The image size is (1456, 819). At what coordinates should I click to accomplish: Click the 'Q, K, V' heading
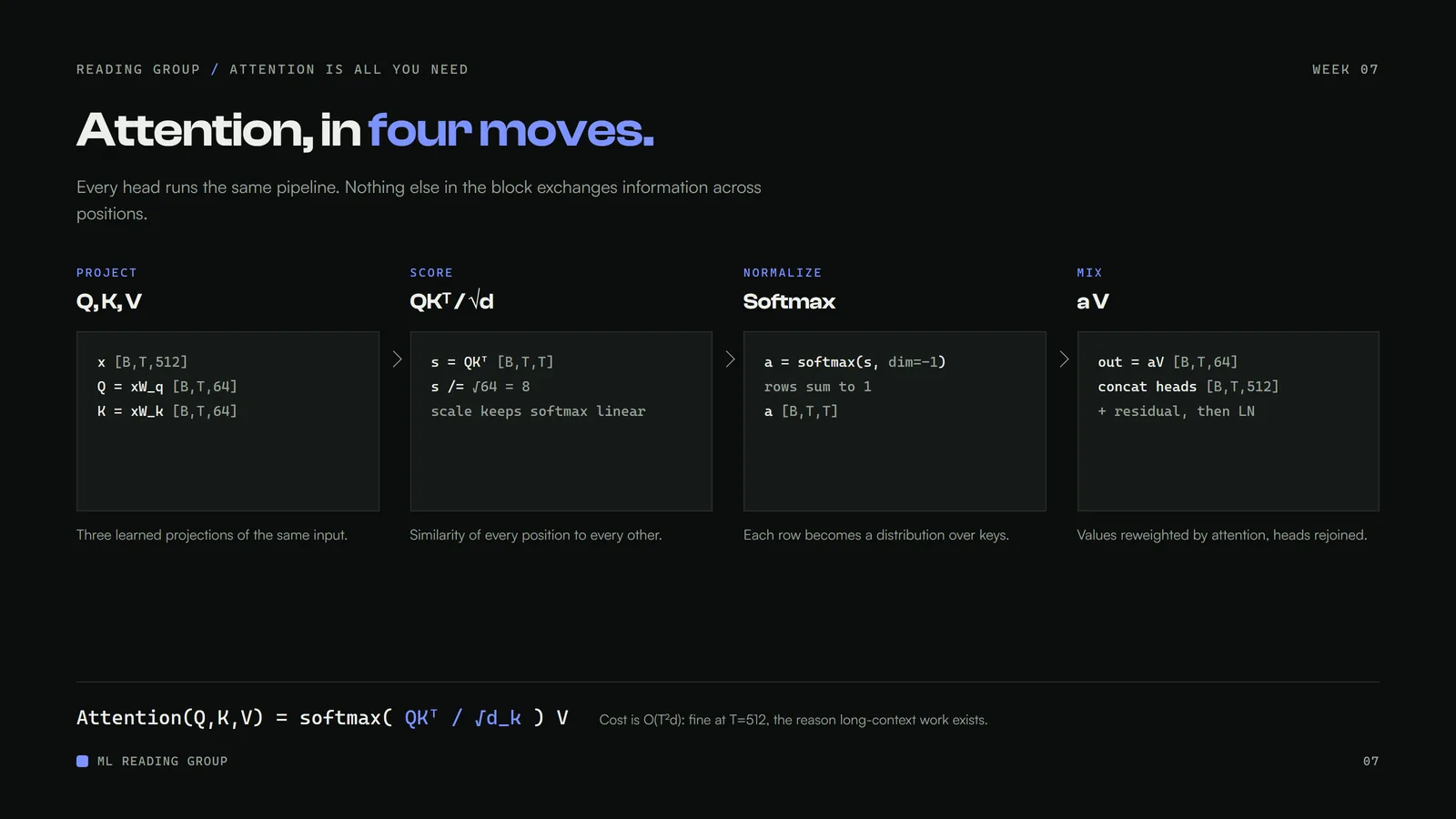[x=109, y=302]
